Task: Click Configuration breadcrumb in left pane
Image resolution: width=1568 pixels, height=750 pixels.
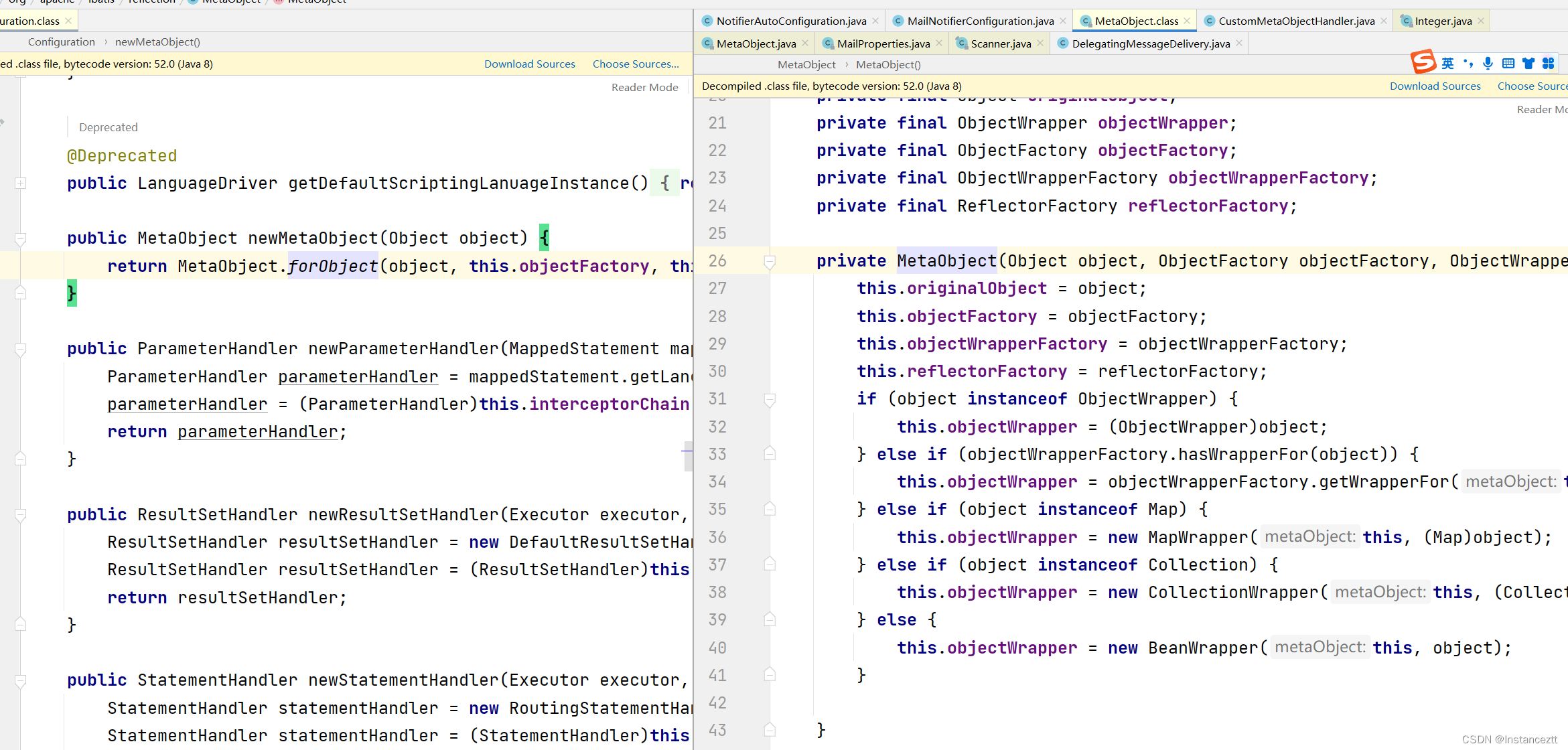Action: click(x=62, y=42)
